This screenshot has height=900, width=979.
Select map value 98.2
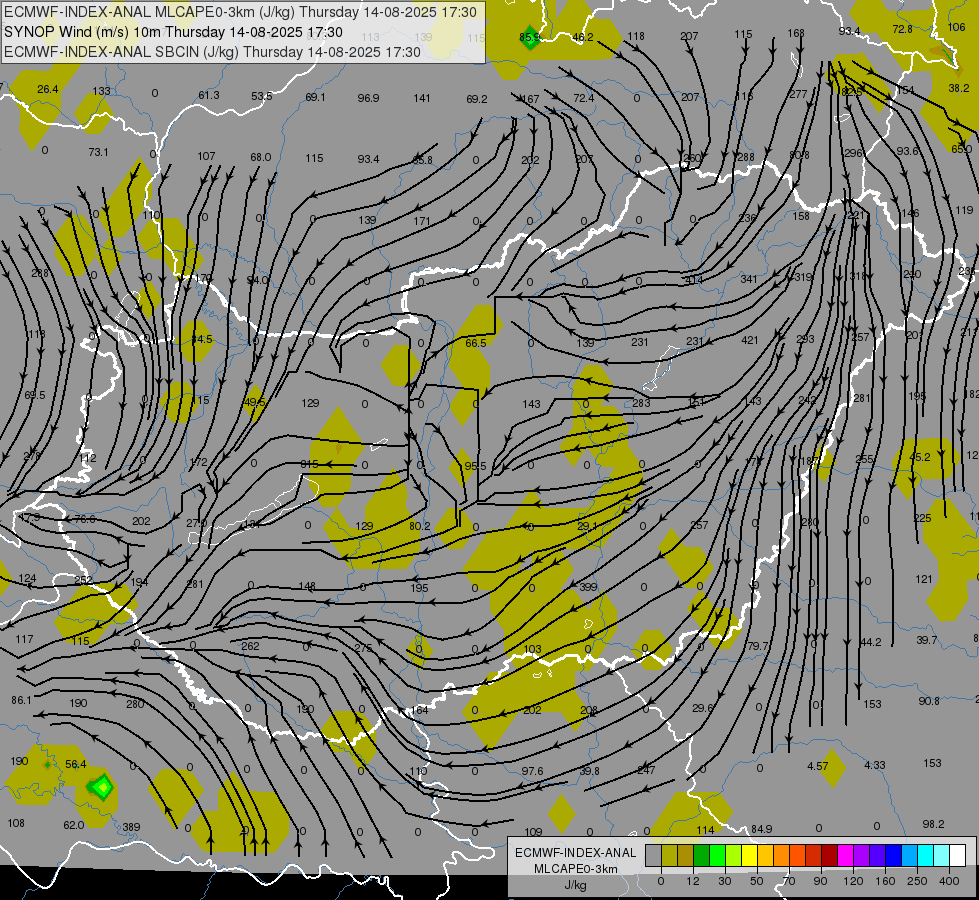click(933, 824)
